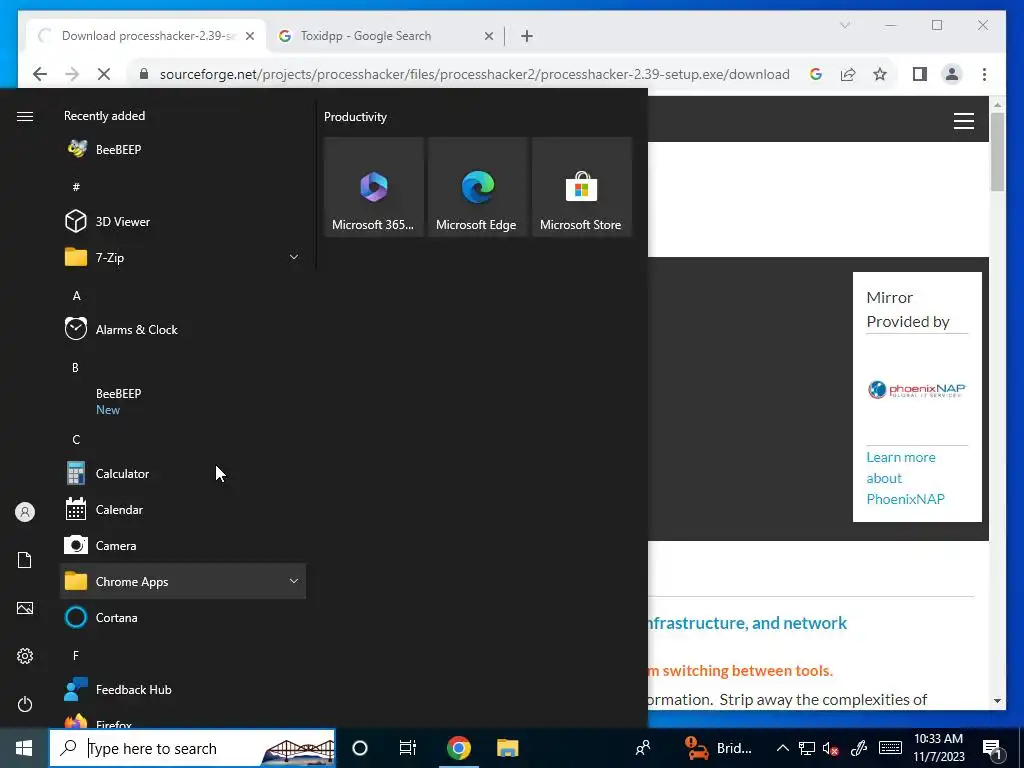The height and width of the screenshot is (768, 1024).
Task: Open Chrome tab search dropdown
Action: pos(844,25)
